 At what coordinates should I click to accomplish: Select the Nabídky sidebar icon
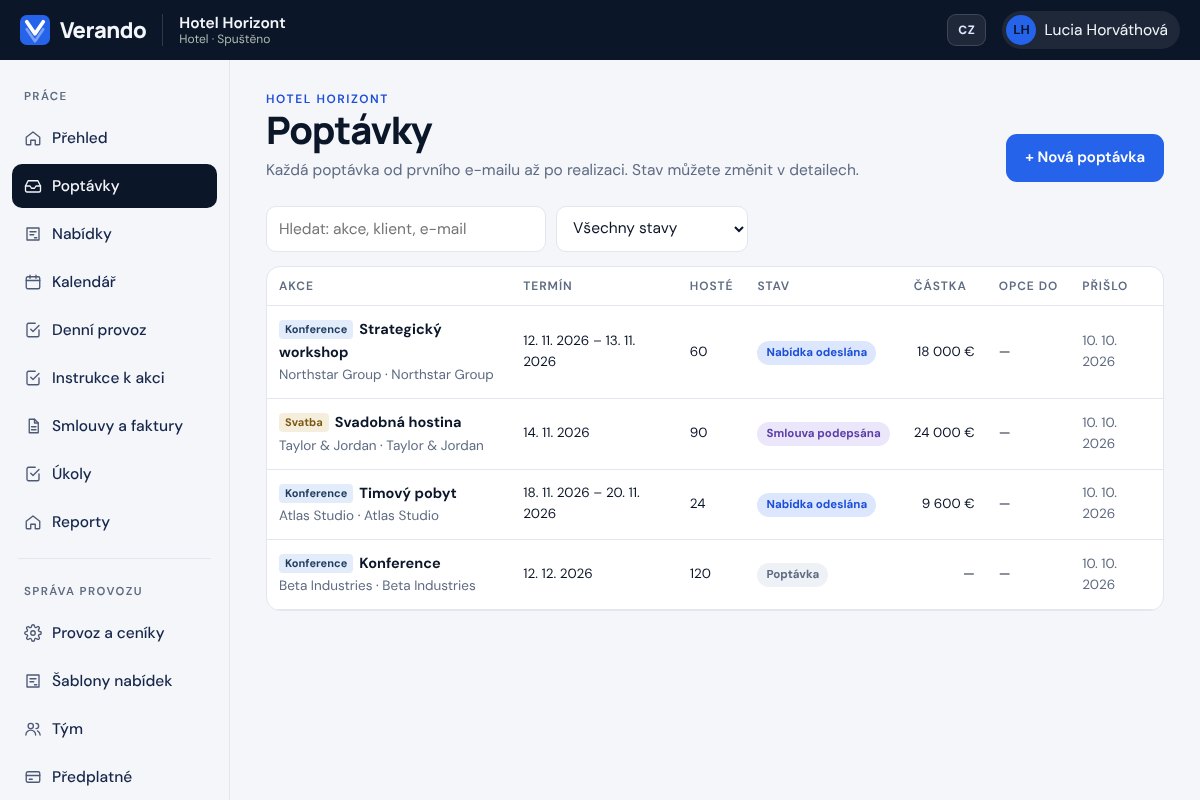pyautogui.click(x=33, y=234)
